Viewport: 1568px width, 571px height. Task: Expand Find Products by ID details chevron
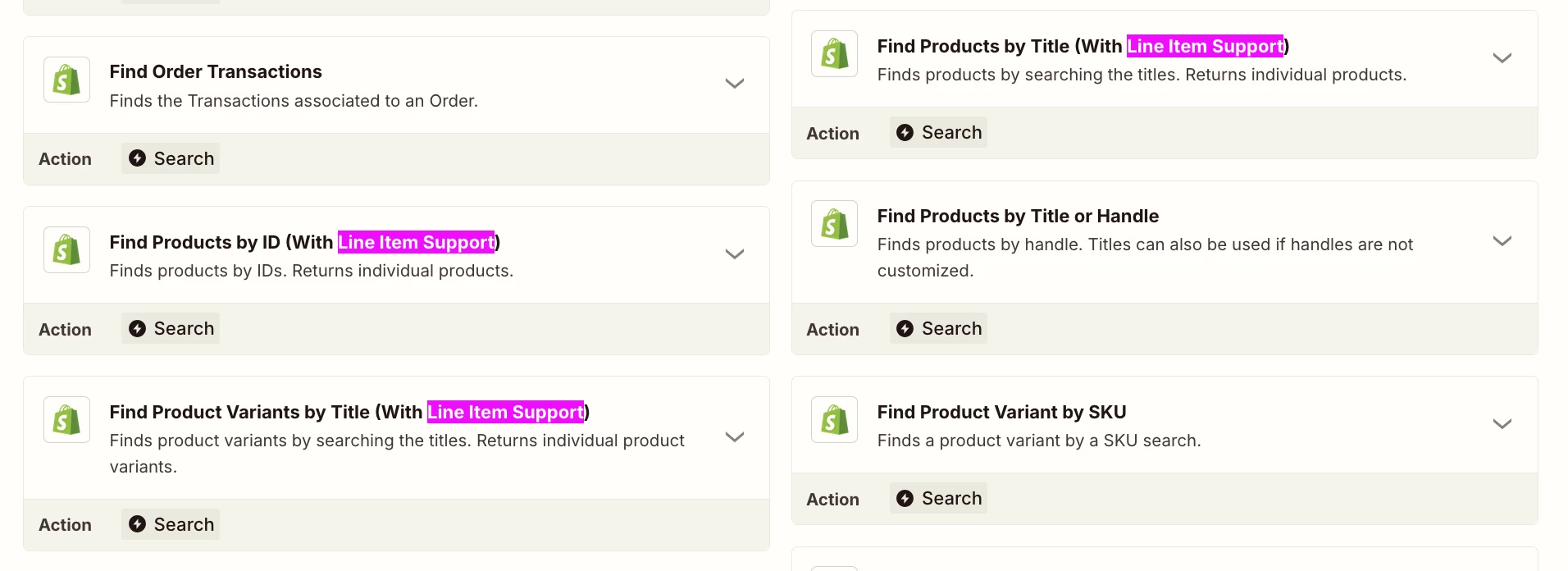pos(734,254)
